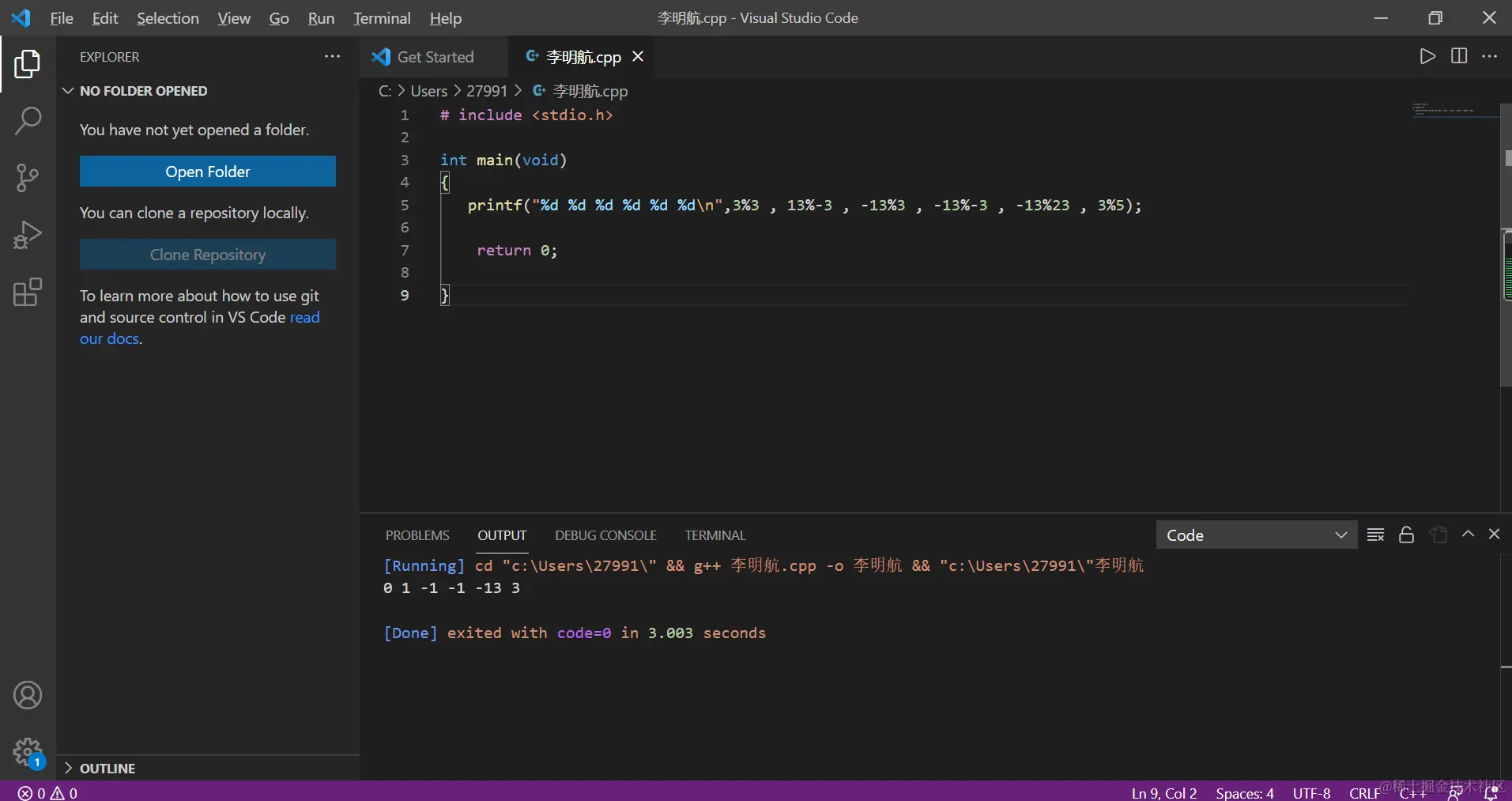Switch to the Get Started tab

coord(434,56)
